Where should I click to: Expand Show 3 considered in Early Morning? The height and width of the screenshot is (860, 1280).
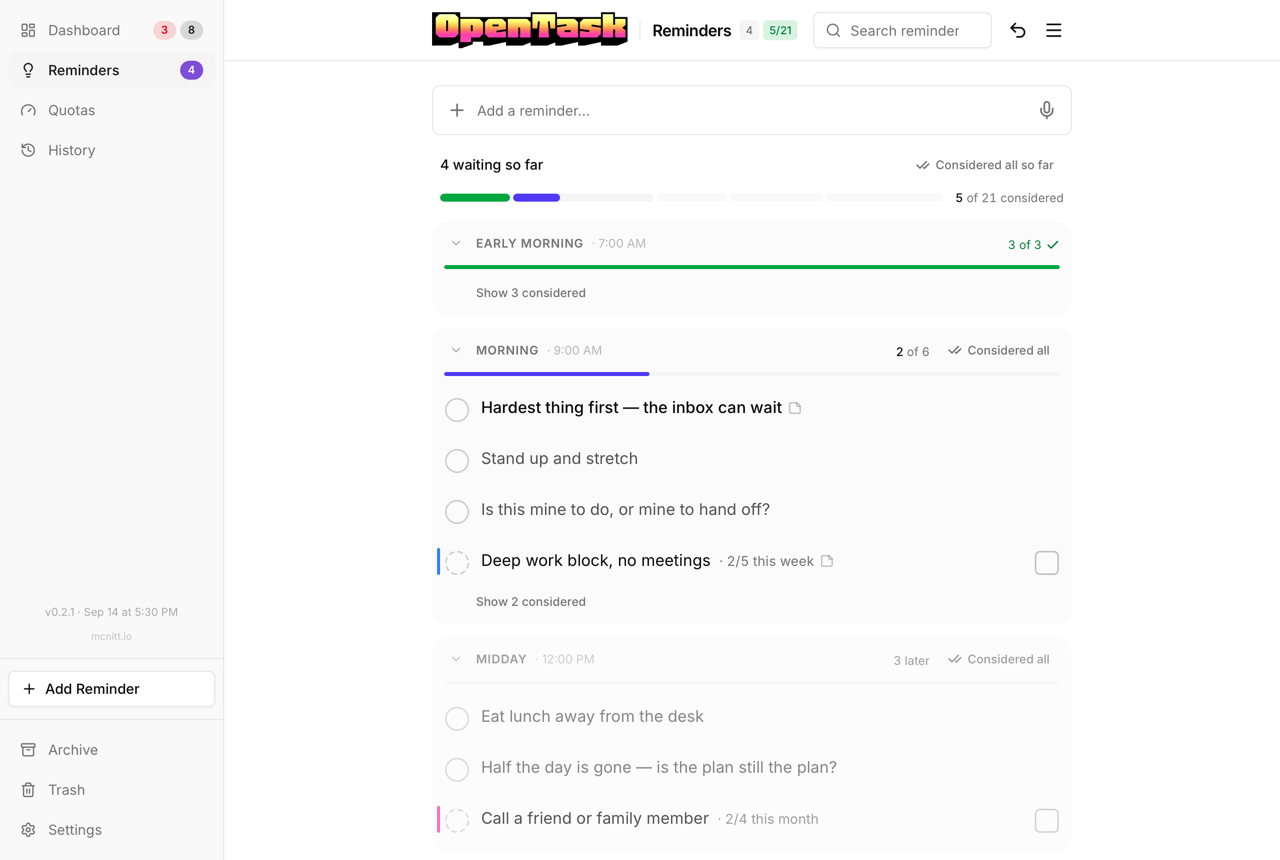pos(531,293)
